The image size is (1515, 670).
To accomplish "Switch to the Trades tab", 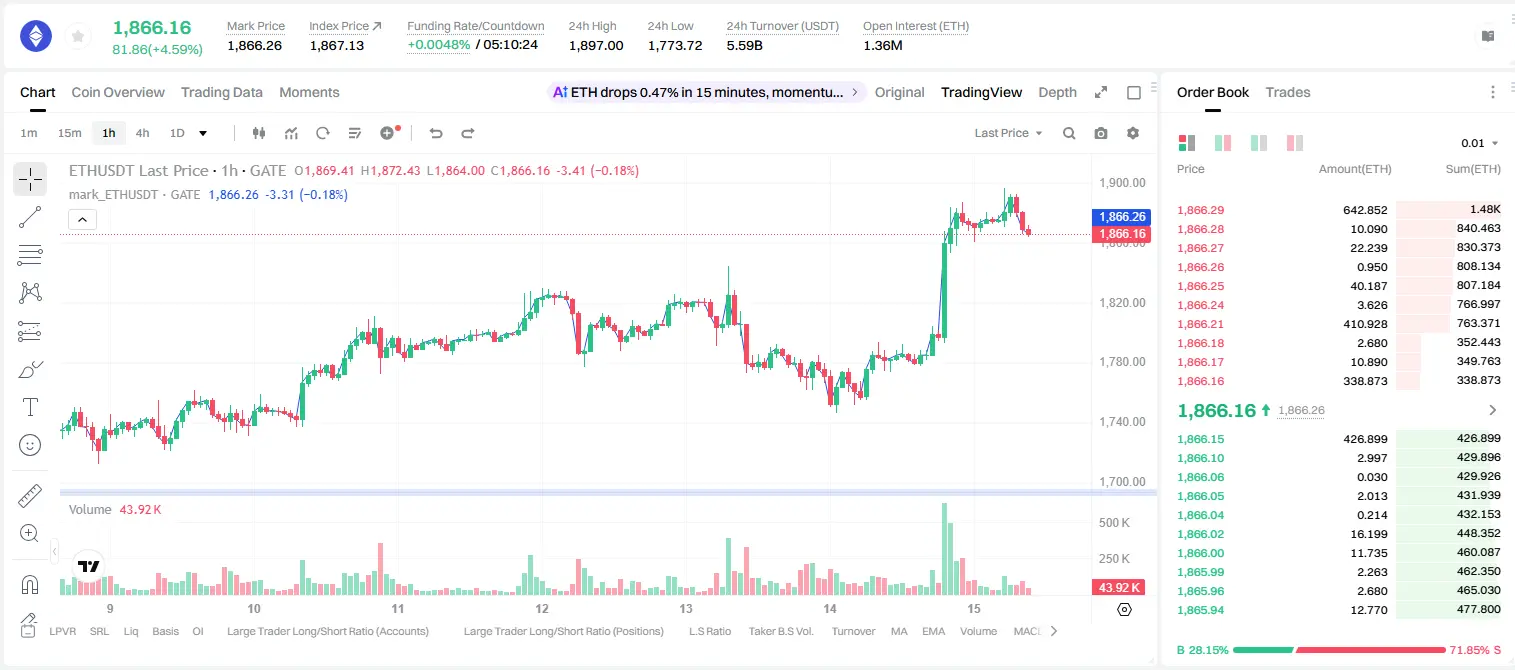I will [x=1288, y=92].
